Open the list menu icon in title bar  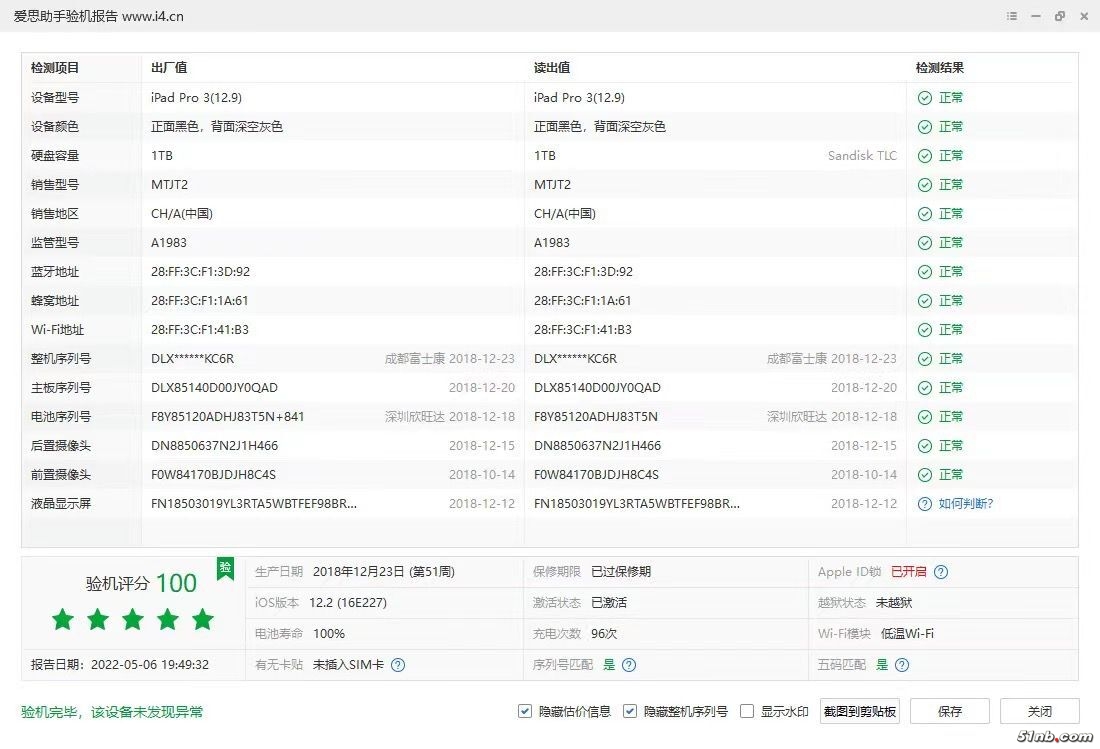(1013, 16)
